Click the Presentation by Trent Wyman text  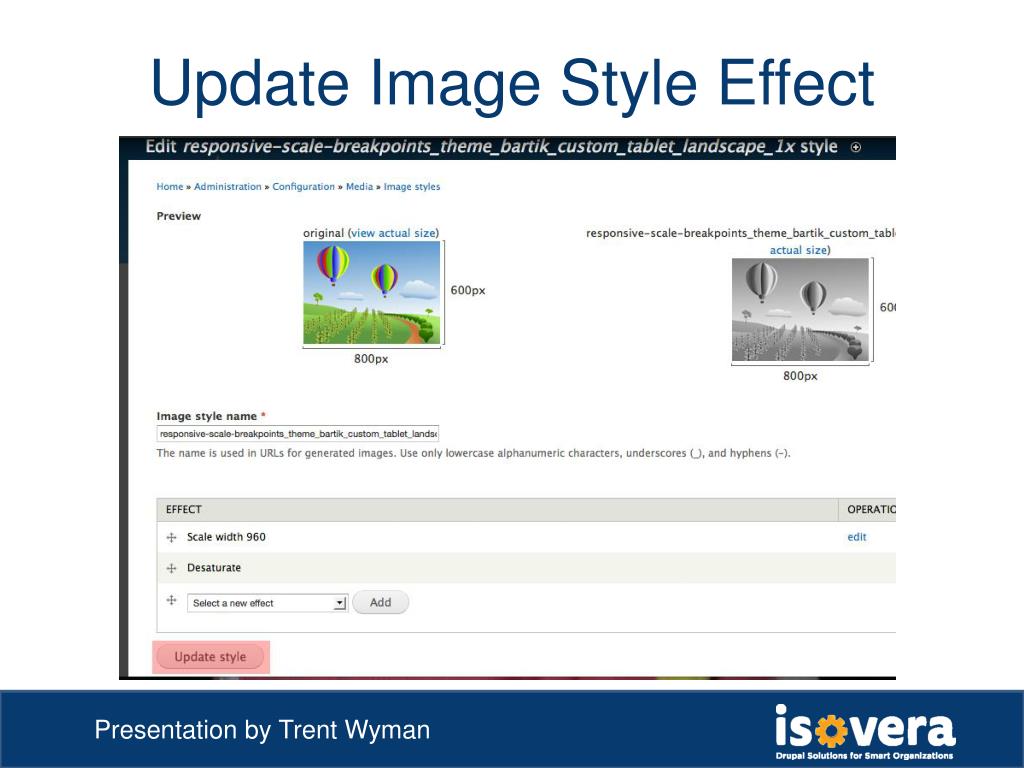pyautogui.click(x=262, y=730)
